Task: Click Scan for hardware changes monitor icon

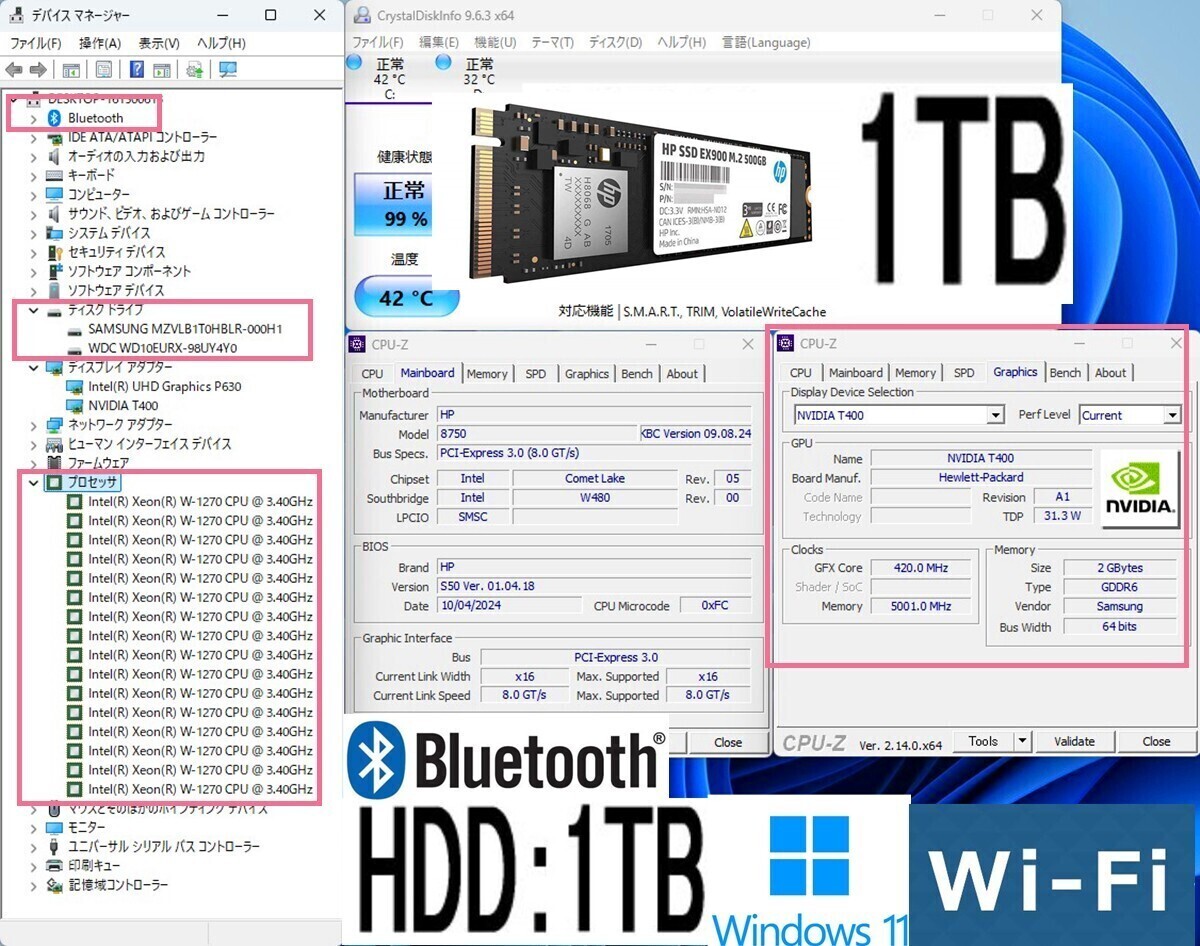Action: click(x=228, y=70)
